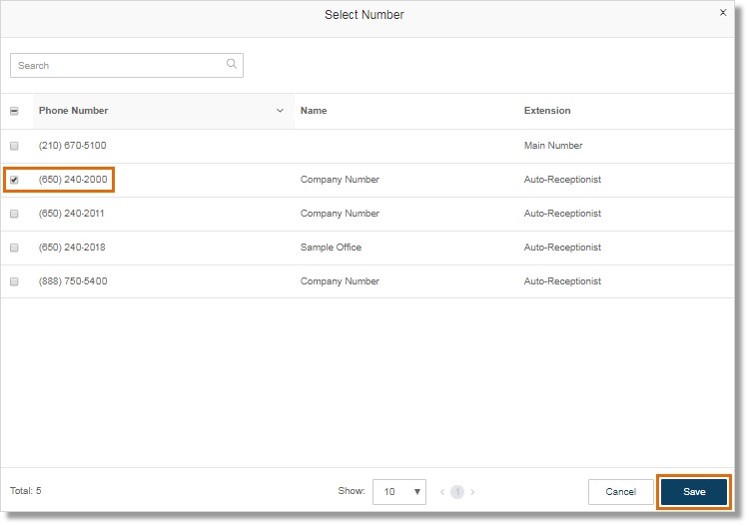Check the (650) 240-2018 row checkbox
Viewport: 749px width, 526px height.
(14, 247)
